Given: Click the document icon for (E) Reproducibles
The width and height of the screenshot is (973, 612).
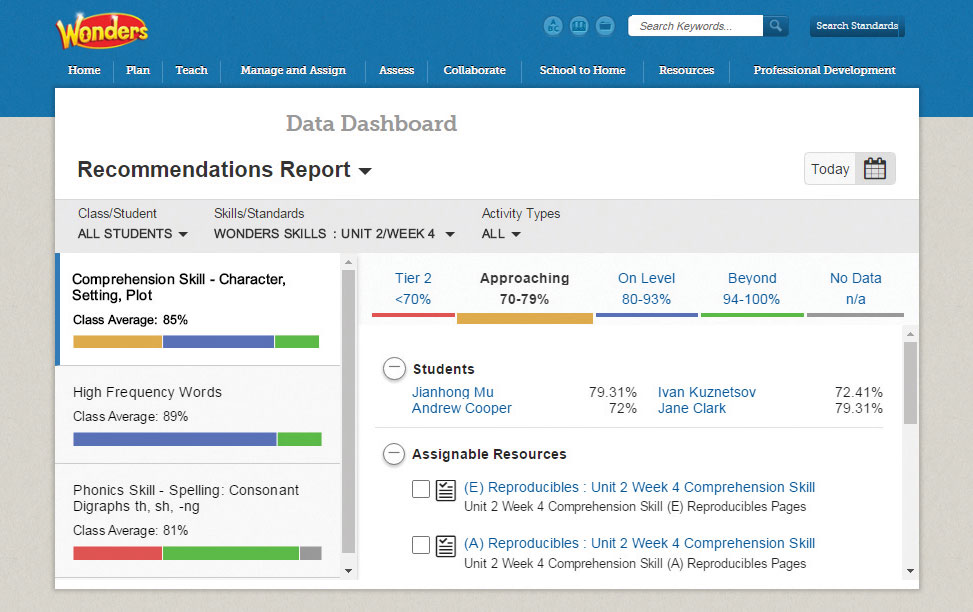Looking at the screenshot, I should pyautogui.click(x=446, y=490).
